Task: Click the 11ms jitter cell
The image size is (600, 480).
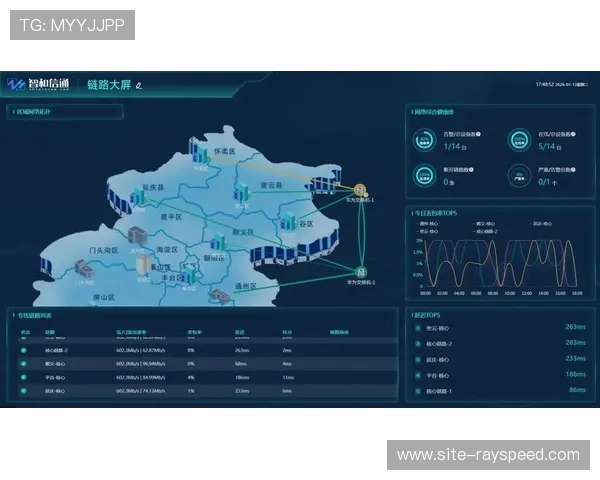Action: [x=288, y=377]
